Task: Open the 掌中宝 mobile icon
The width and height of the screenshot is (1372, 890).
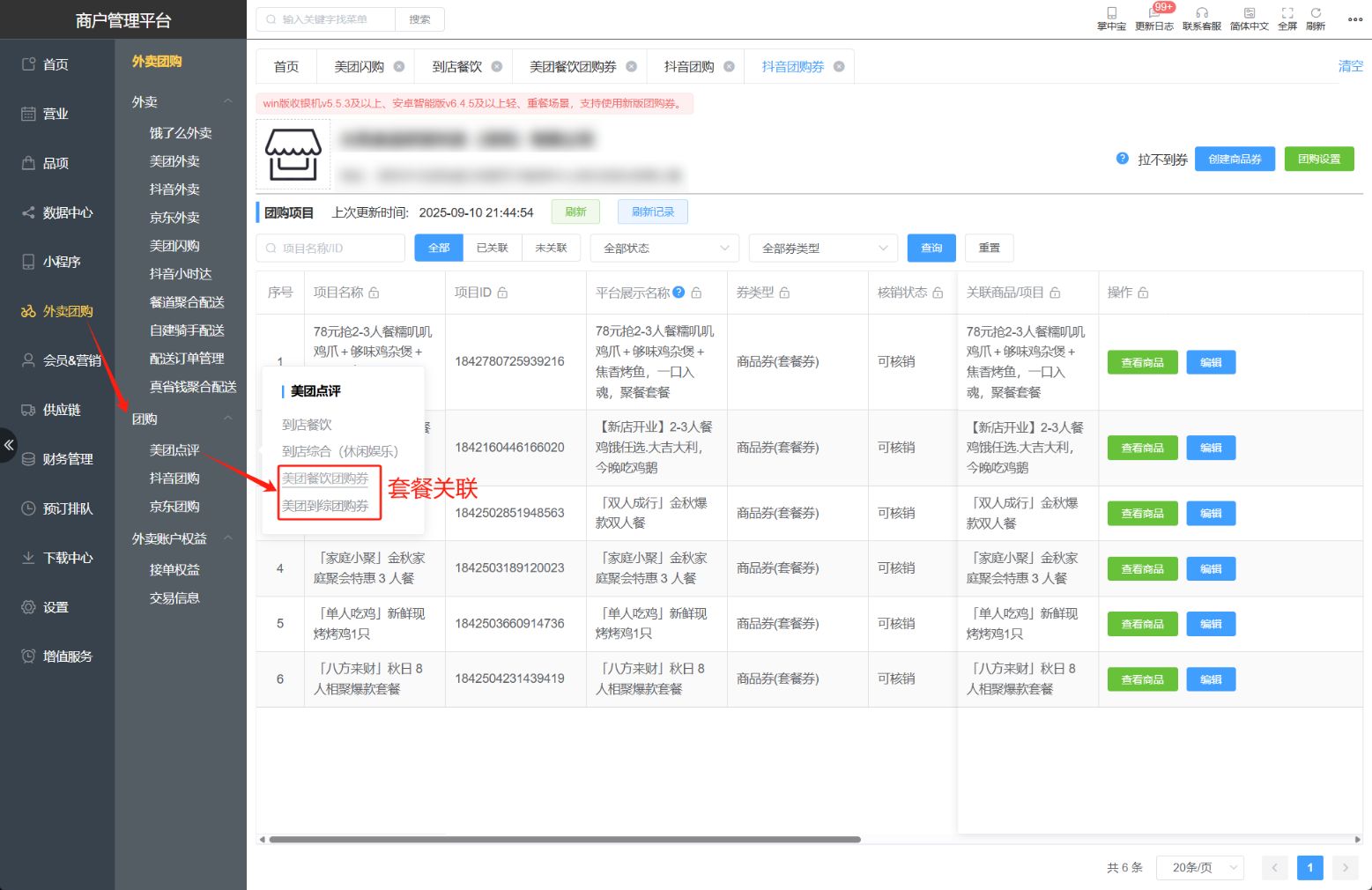Action: tap(1111, 13)
